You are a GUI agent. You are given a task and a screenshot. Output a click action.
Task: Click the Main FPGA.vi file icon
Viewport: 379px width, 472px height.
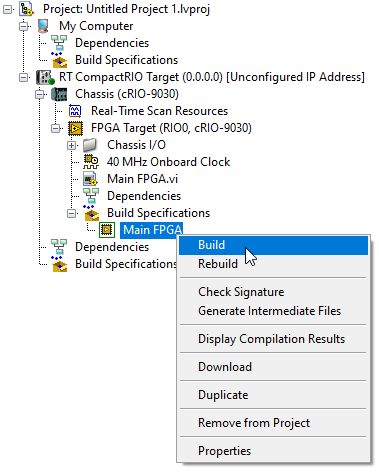[90, 179]
